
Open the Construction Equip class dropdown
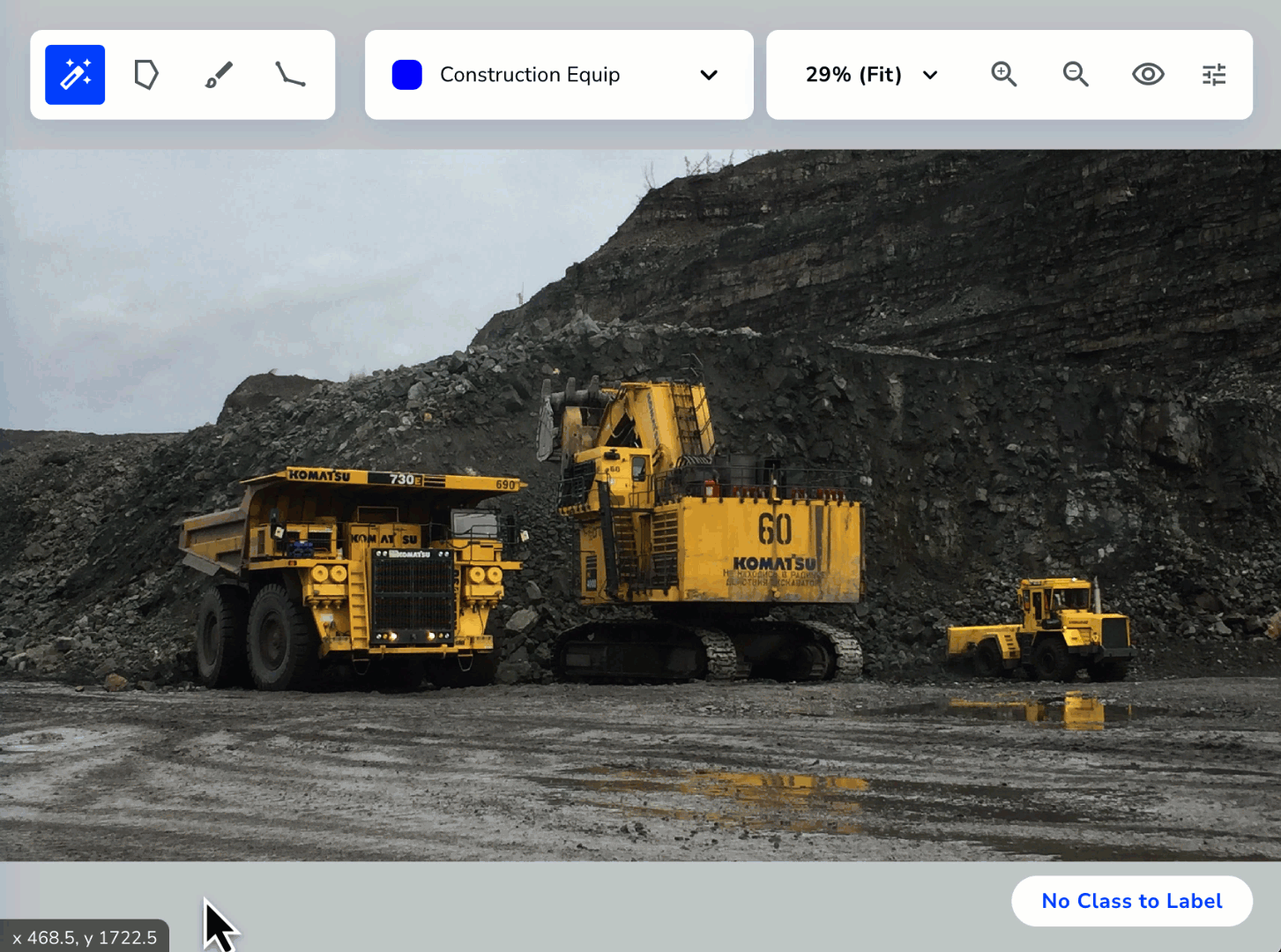click(x=559, y=75)
